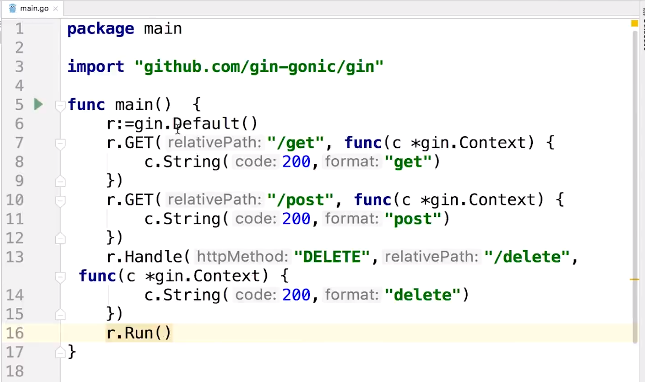Image resolution: width=645 pixels, height=382 pixels.
Task: Collapse func main fold marker on line 5
Action: 60,106
